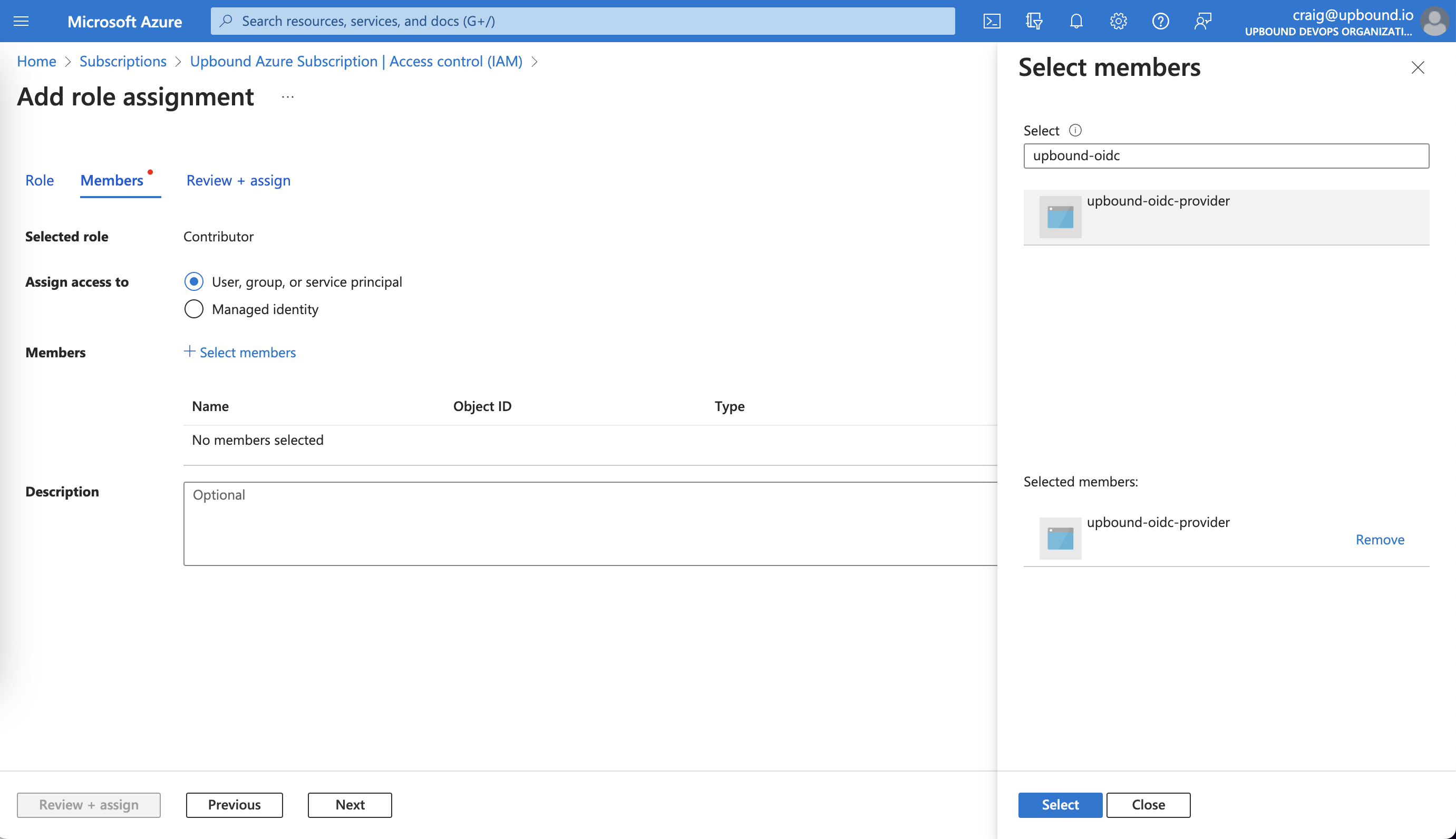Image resolution: width=1456 pixels, height=839 pixels.
Task: Open the Azure portal hamburger menu
Action: point(21,21)
